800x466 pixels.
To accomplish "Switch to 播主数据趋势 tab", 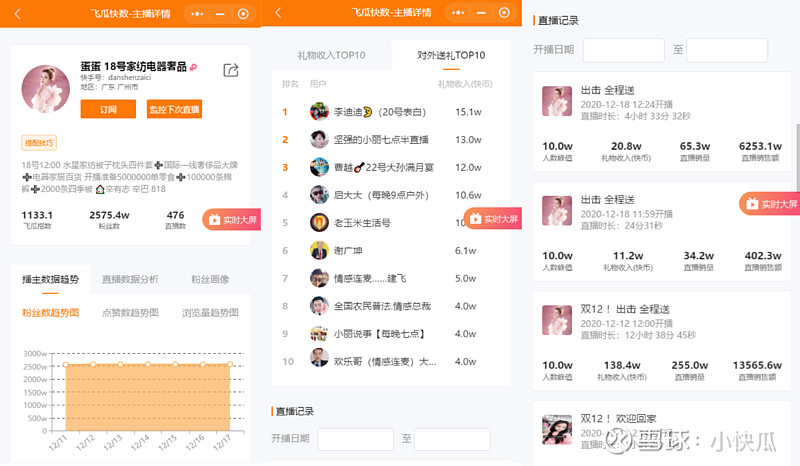I will click(51, 279).
